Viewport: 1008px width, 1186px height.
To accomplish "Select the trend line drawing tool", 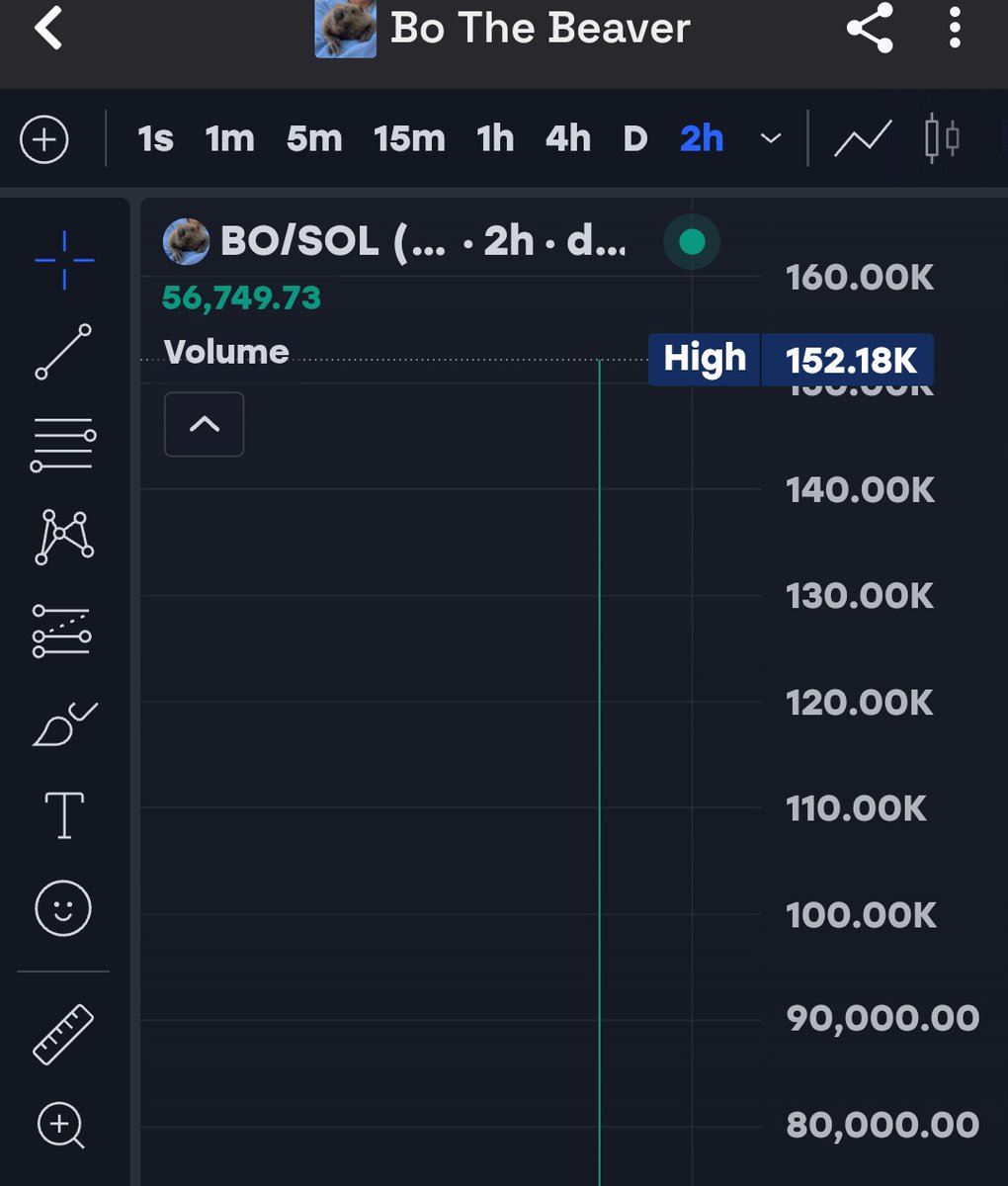I will pos(63,352).
